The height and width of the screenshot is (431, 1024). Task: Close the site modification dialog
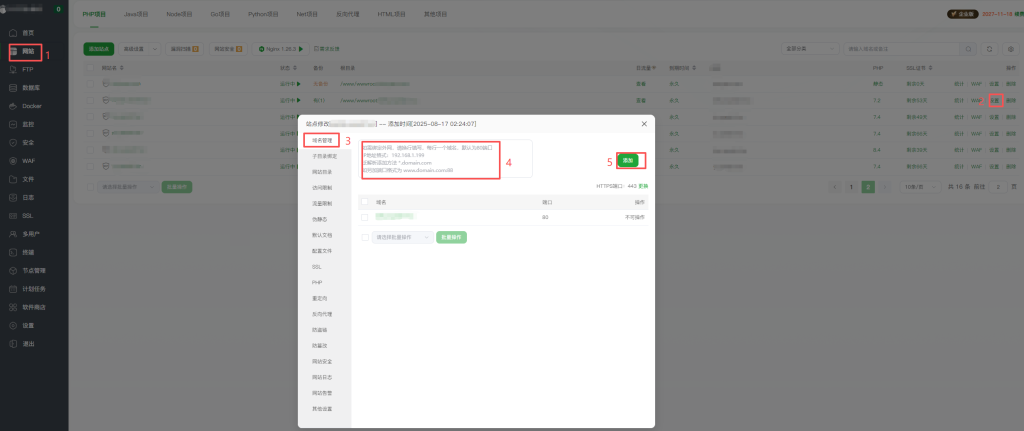click(644, 123)
